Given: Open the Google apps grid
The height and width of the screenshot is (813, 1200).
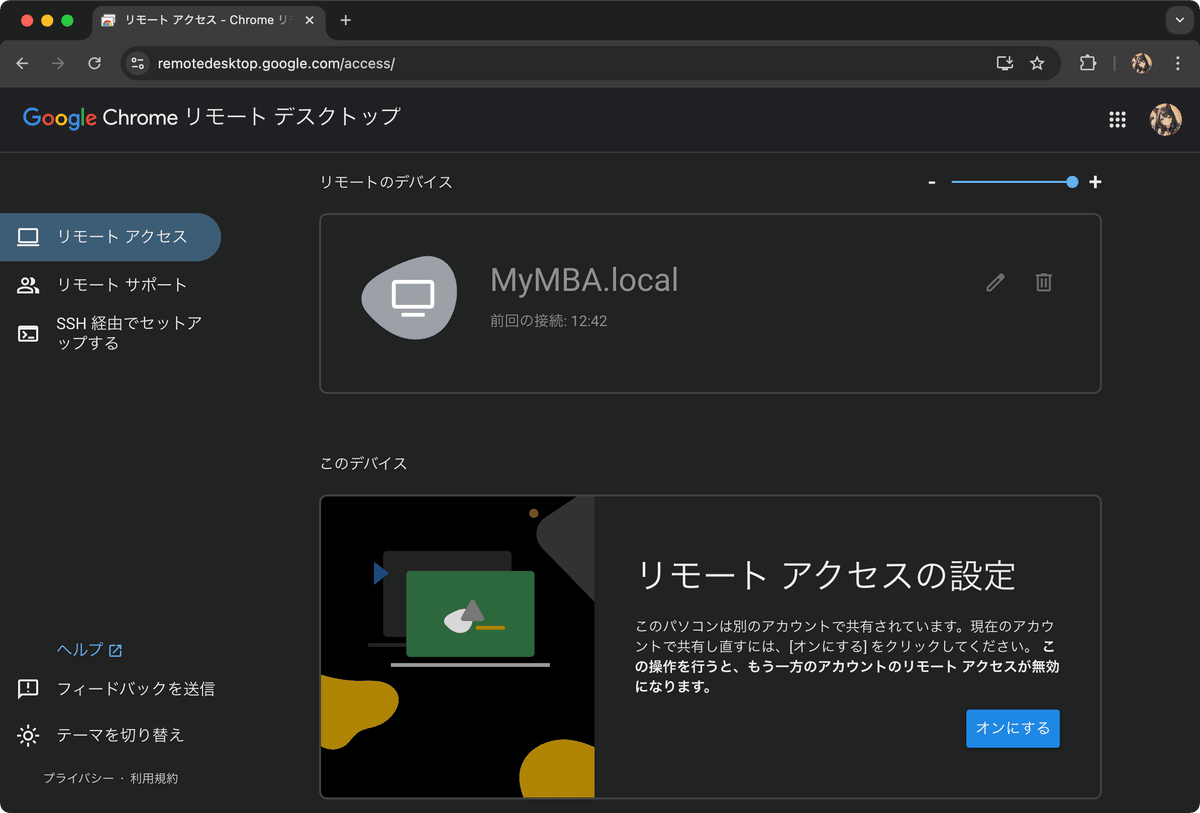Looking at the screenshot, I should pyautogui.click(x=1118, y=120).
